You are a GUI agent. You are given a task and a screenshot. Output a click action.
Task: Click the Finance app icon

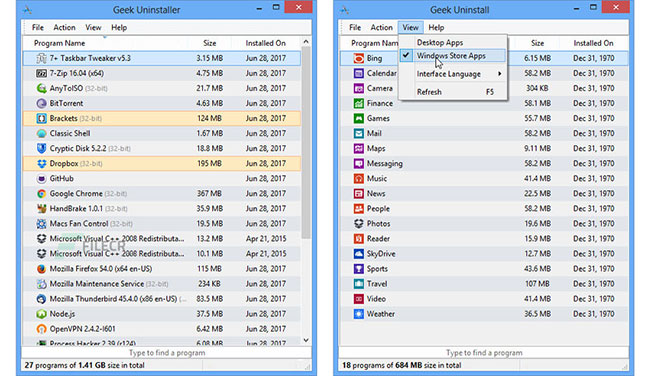coord(359,103)
